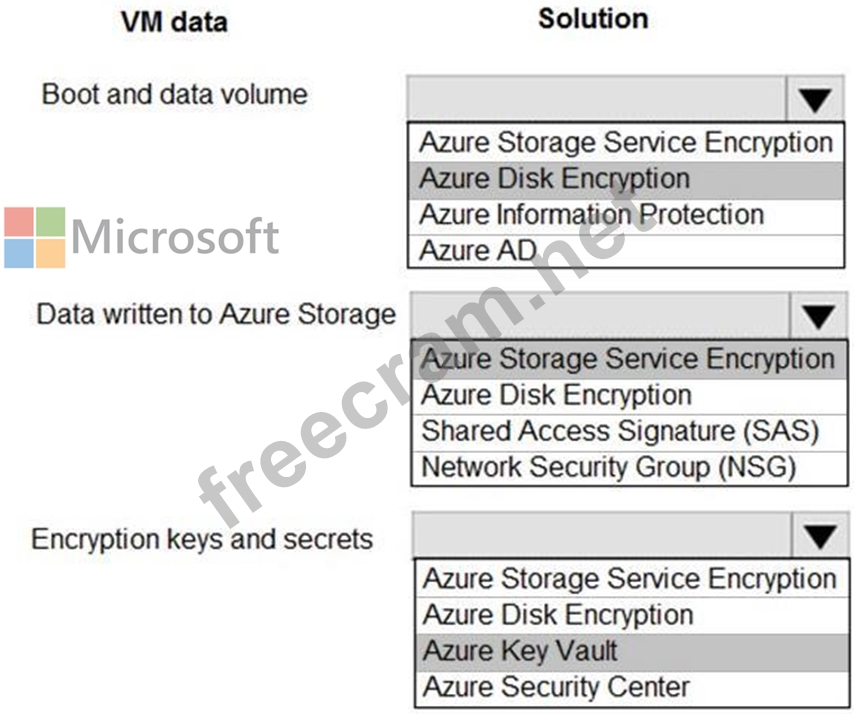Click the empty Encryption keys and secrets field
Image resolution: width=854 pixels, height=714 pixels.
click(x=602, y=535)
